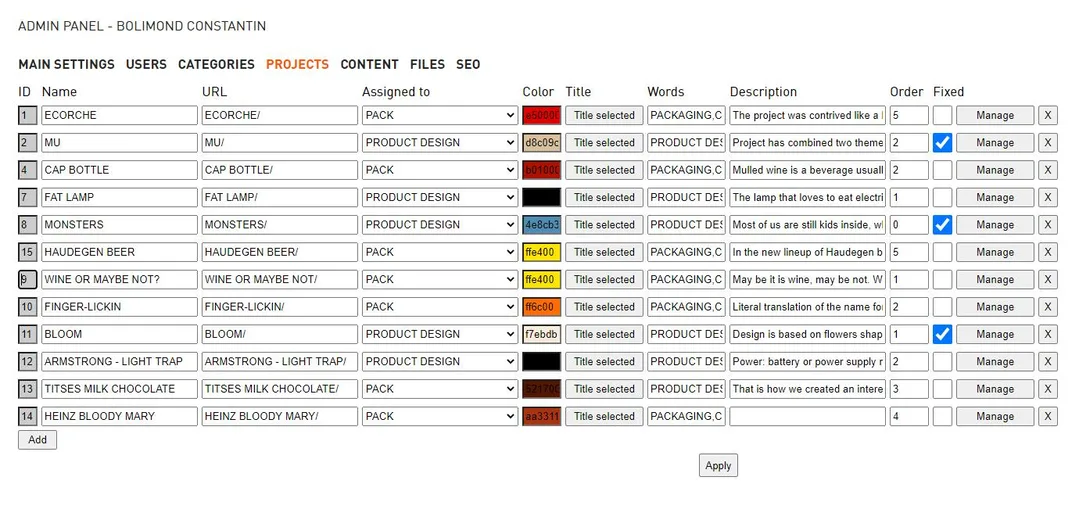
Task: Check the Fixed box for FAT LAMP
Action: tap(943, 197)
